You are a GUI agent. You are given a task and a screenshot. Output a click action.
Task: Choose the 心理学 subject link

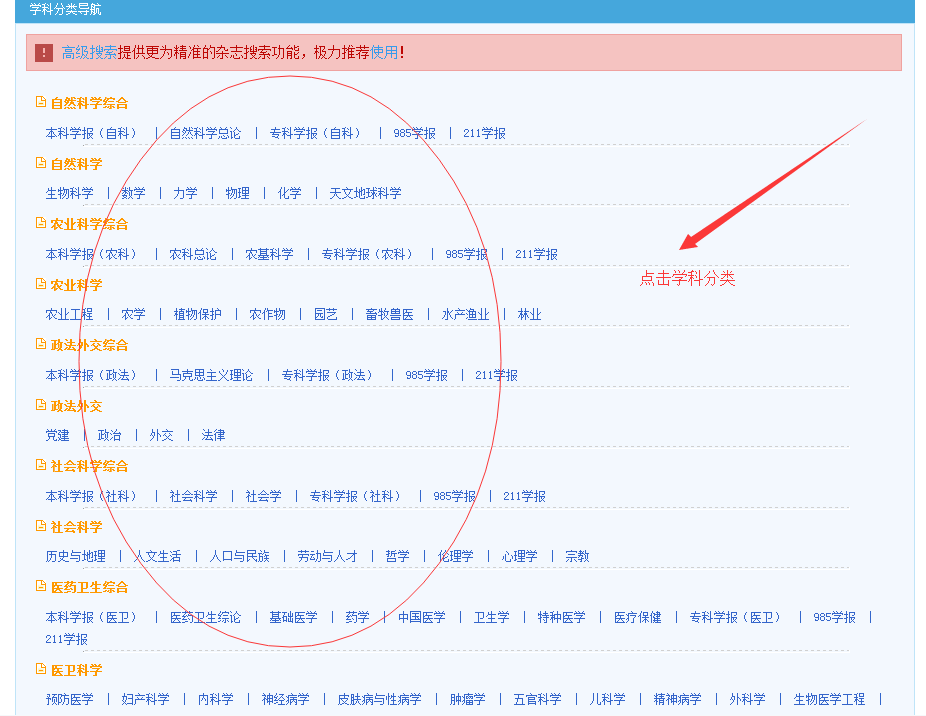[x=519, y=556]
